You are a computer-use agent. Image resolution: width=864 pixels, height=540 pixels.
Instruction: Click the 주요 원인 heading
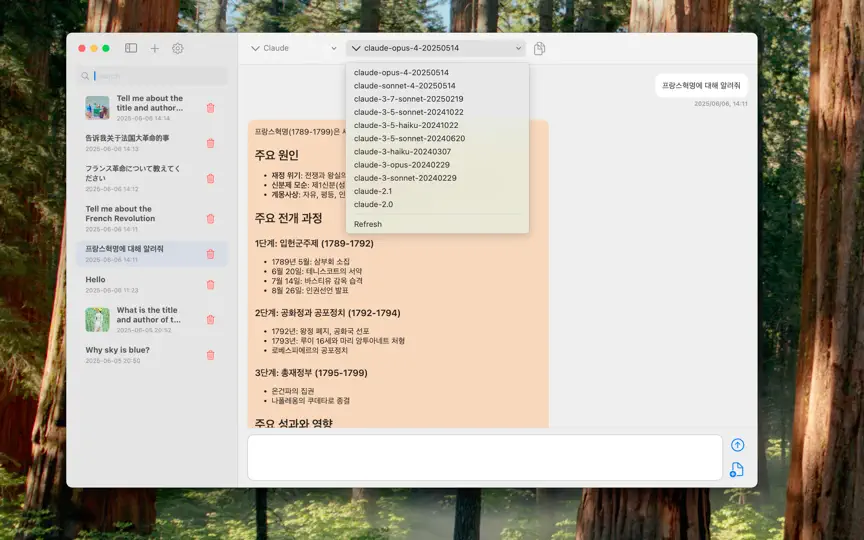point(277,155)
